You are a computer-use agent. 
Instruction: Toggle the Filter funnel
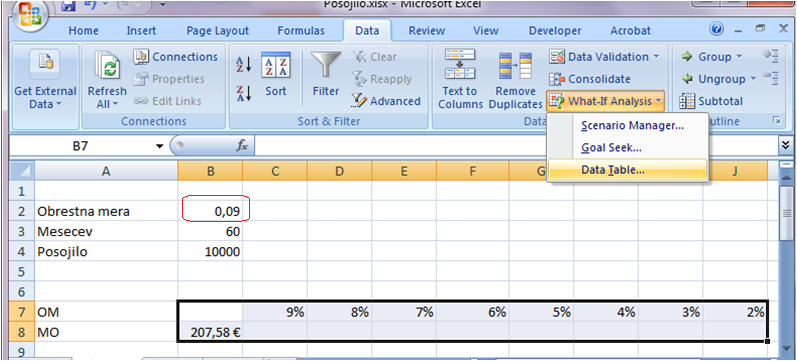pyautogui.click(x=325, y=75)
